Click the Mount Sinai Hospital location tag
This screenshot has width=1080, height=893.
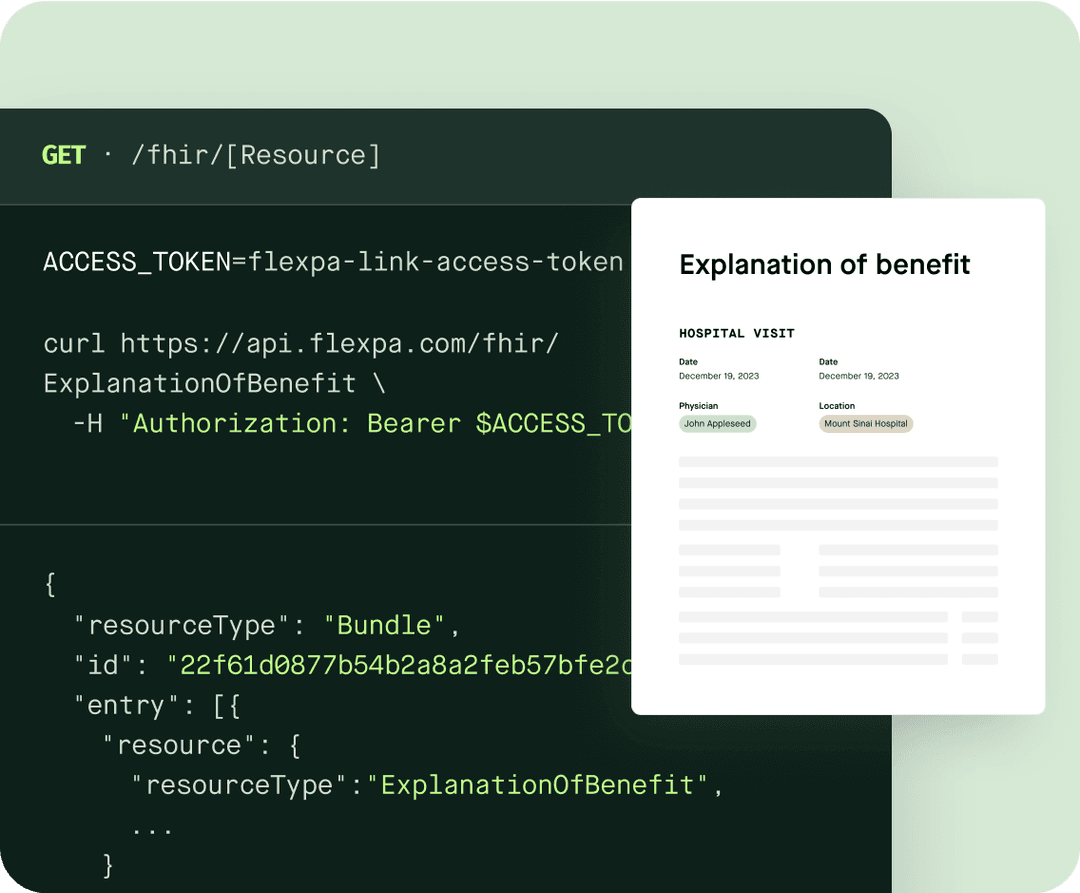[866, 424]
